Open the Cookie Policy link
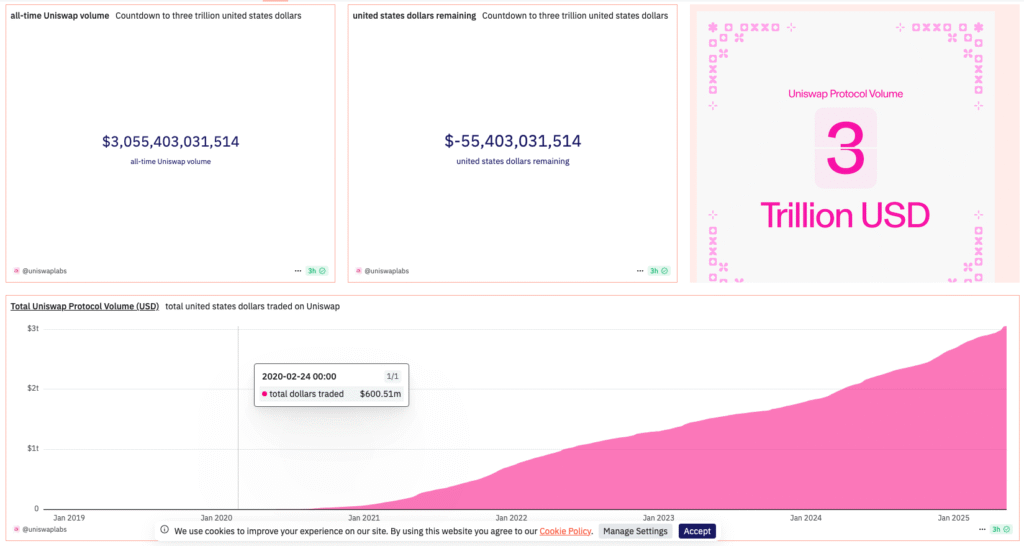 565,531
